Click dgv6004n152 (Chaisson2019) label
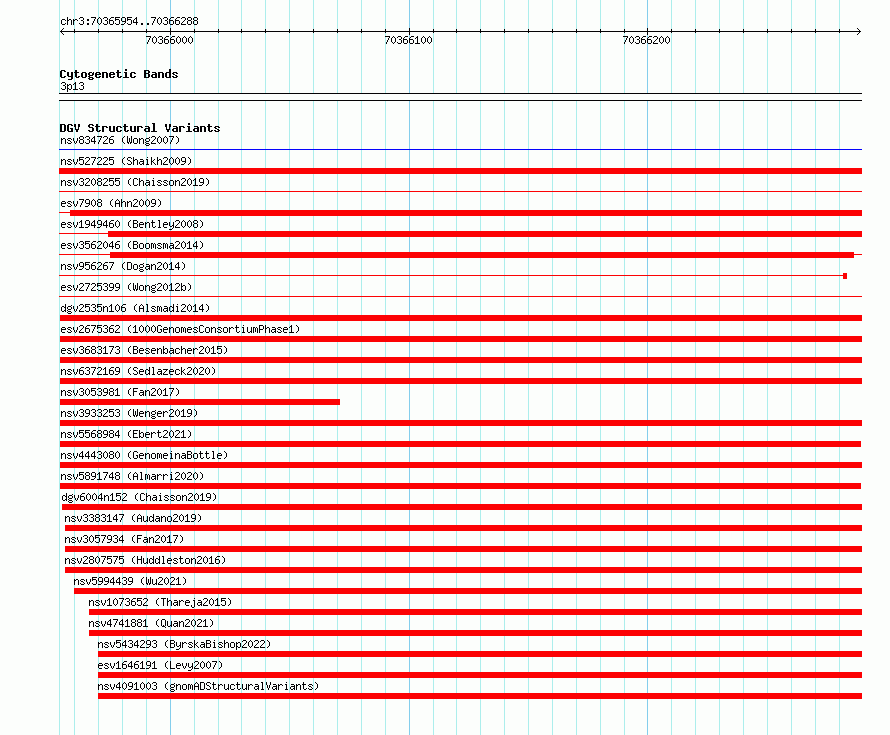Screen dimensions: 890x735 [x=139, y=497]
